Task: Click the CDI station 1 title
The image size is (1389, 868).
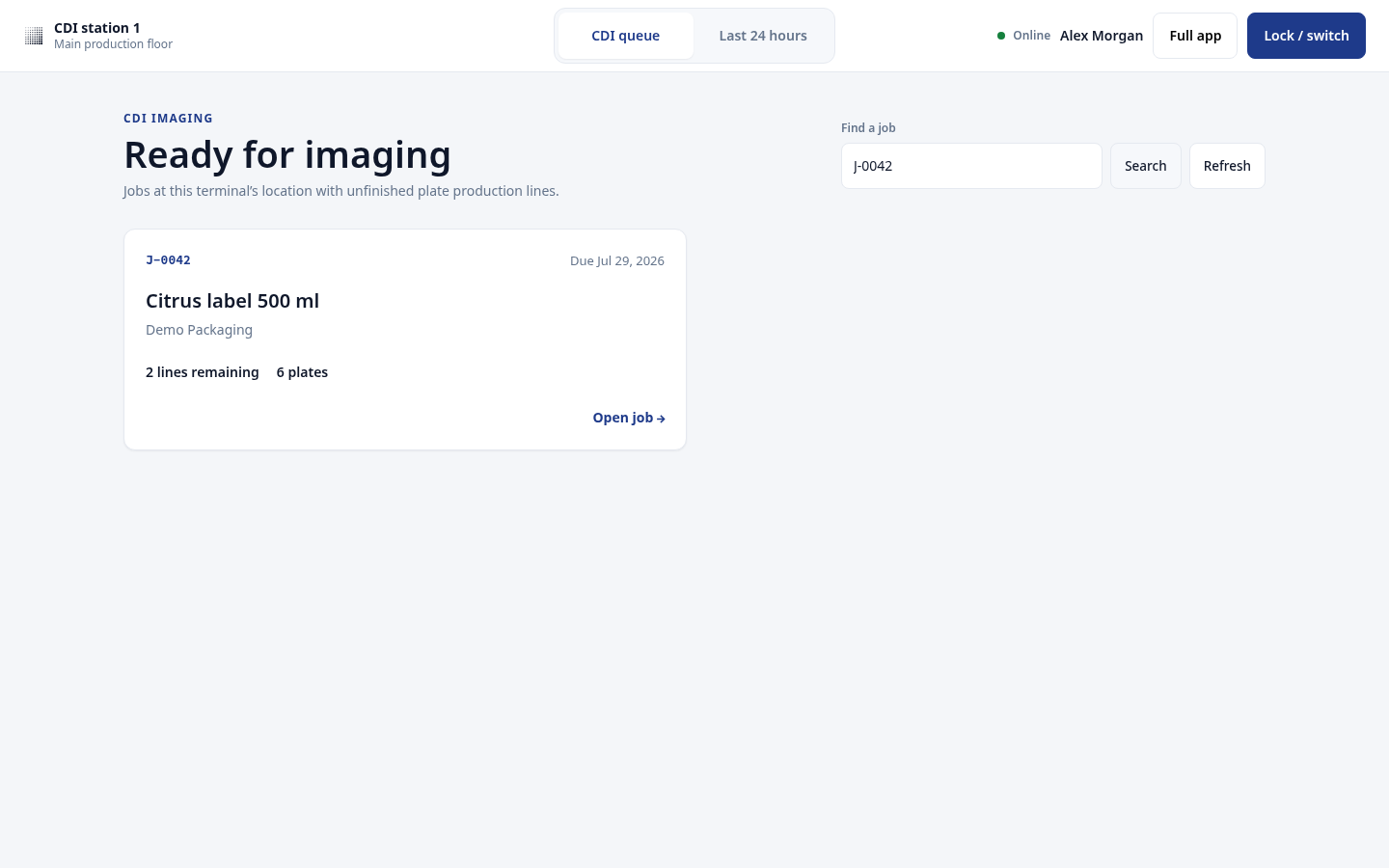Action: (96, 28)
